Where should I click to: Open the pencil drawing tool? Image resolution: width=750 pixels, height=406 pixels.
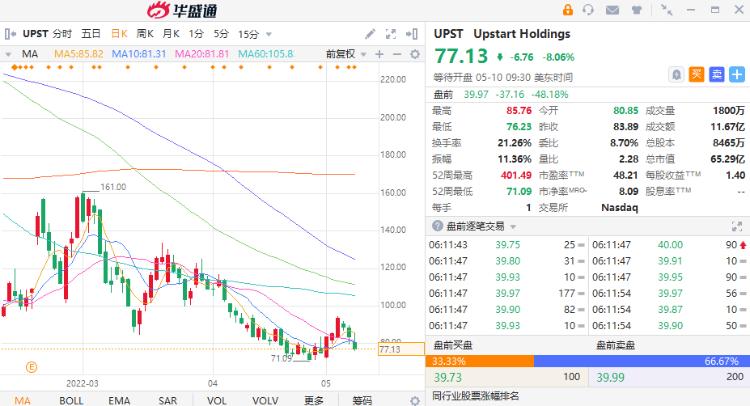(370, 34)
